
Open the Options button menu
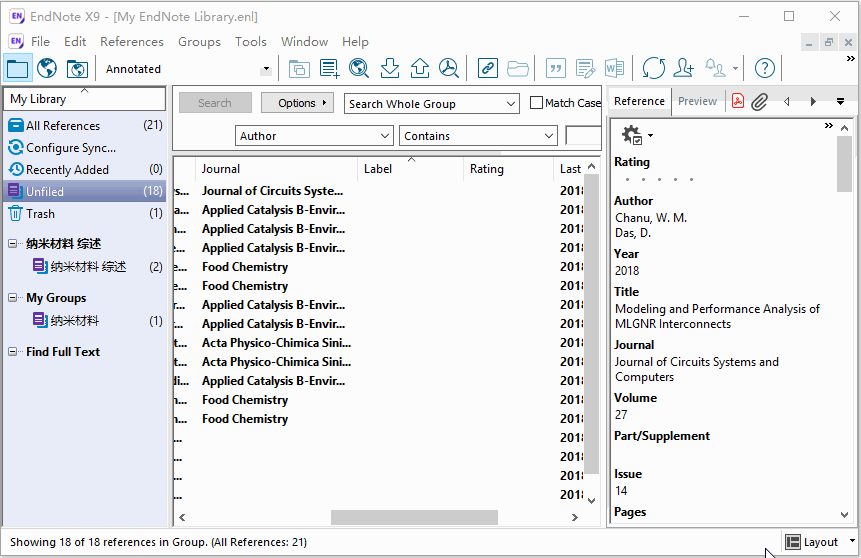click(297, 103)
